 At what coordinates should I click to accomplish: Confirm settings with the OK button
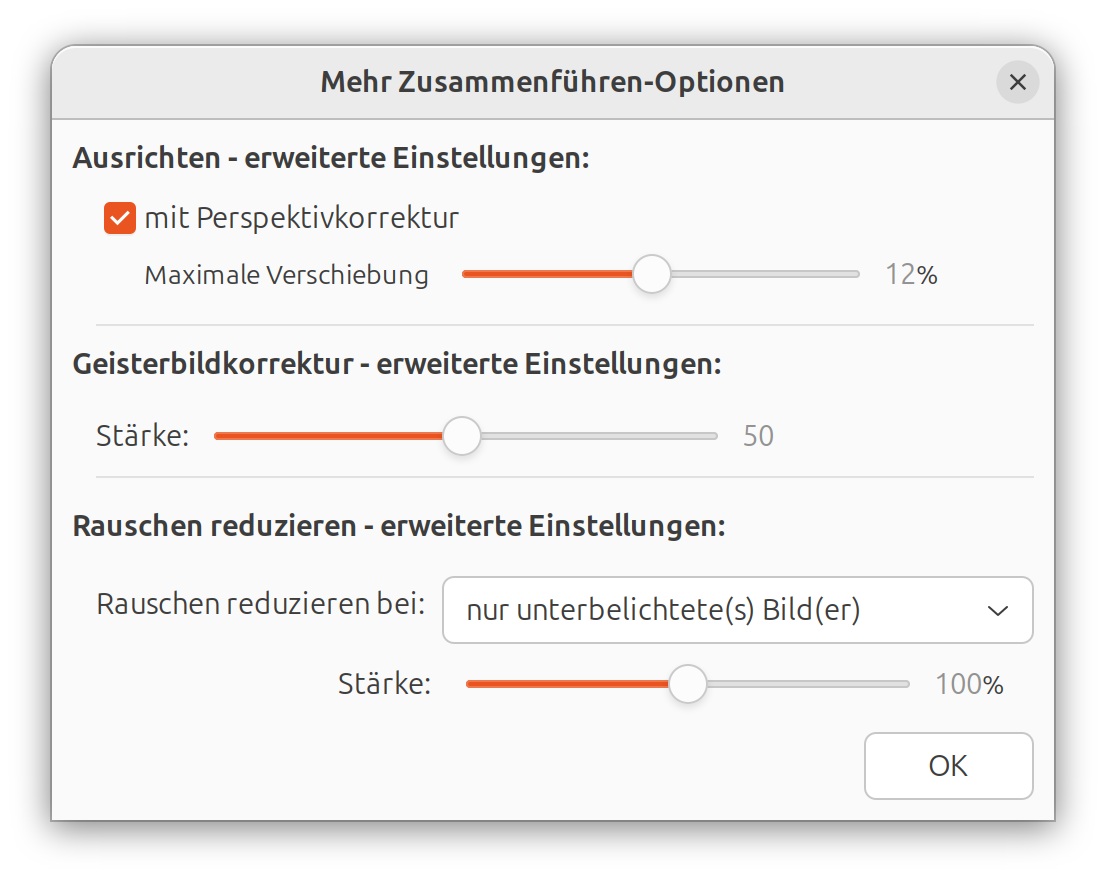948,766
